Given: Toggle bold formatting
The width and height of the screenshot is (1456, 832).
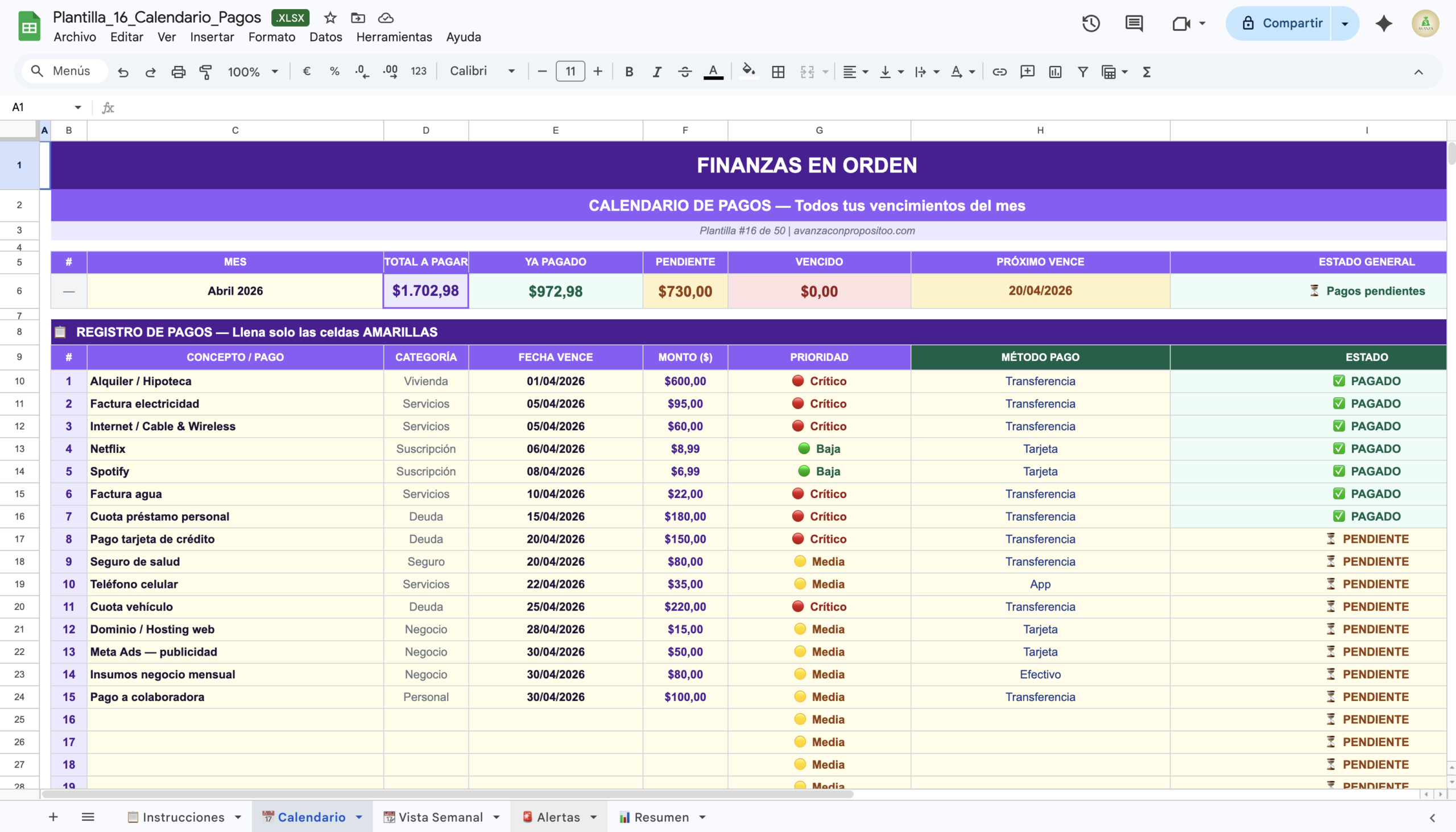Looking at the screenshot, I should (628, 72).
